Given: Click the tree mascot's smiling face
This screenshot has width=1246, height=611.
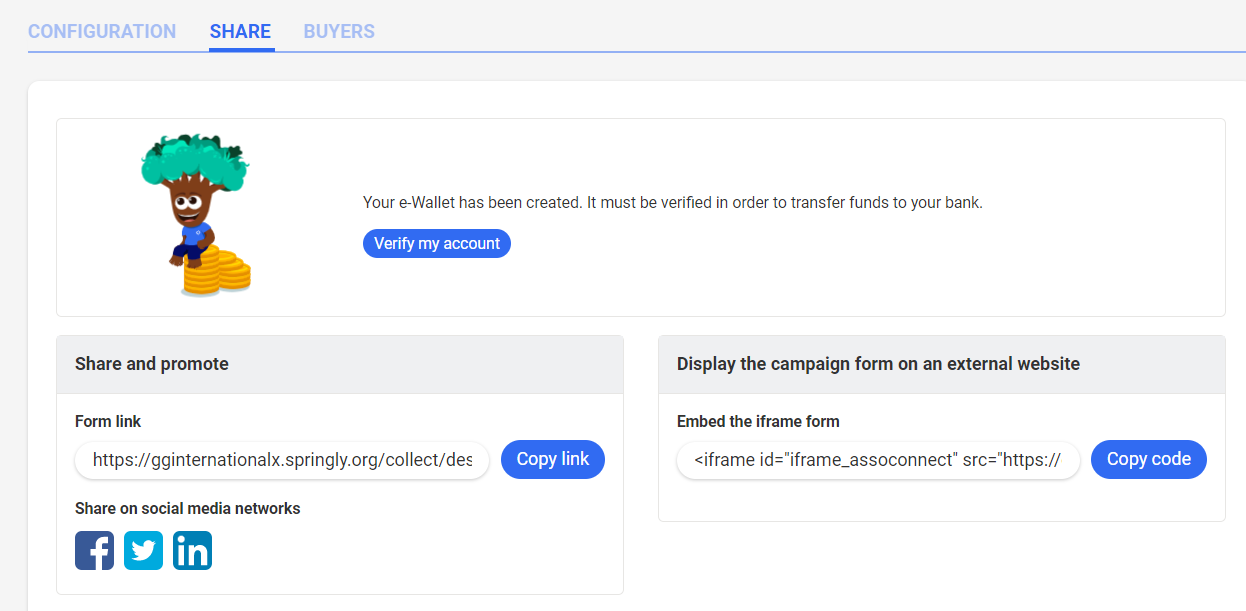Looking at the screenshot, I should click(x=188, y=208).
